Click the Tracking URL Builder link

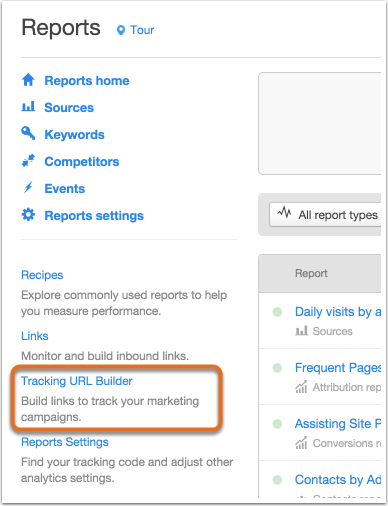[x=77, y=381]
